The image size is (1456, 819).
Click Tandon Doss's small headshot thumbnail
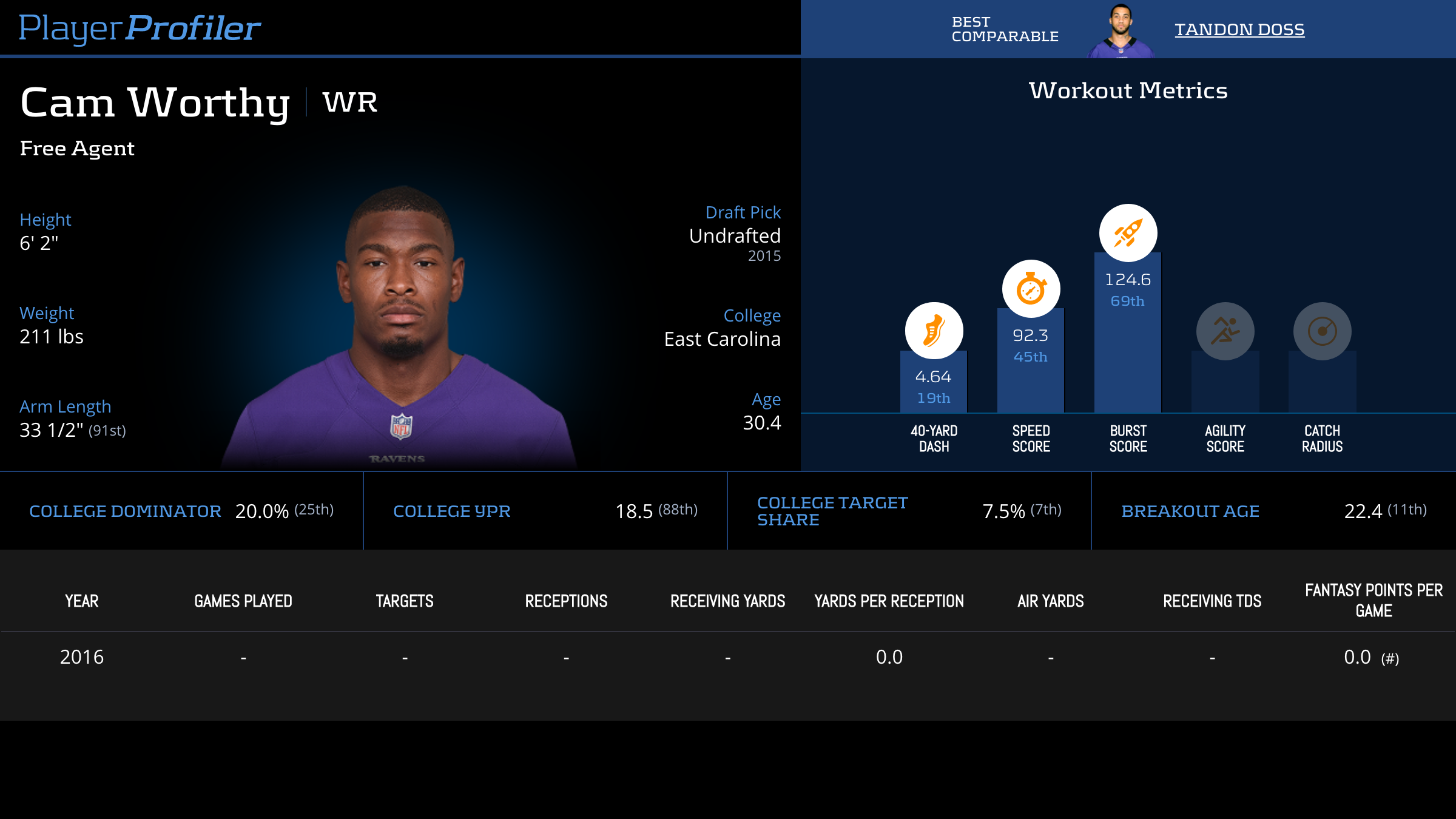pyautogui.click(x=1121, y=30)
